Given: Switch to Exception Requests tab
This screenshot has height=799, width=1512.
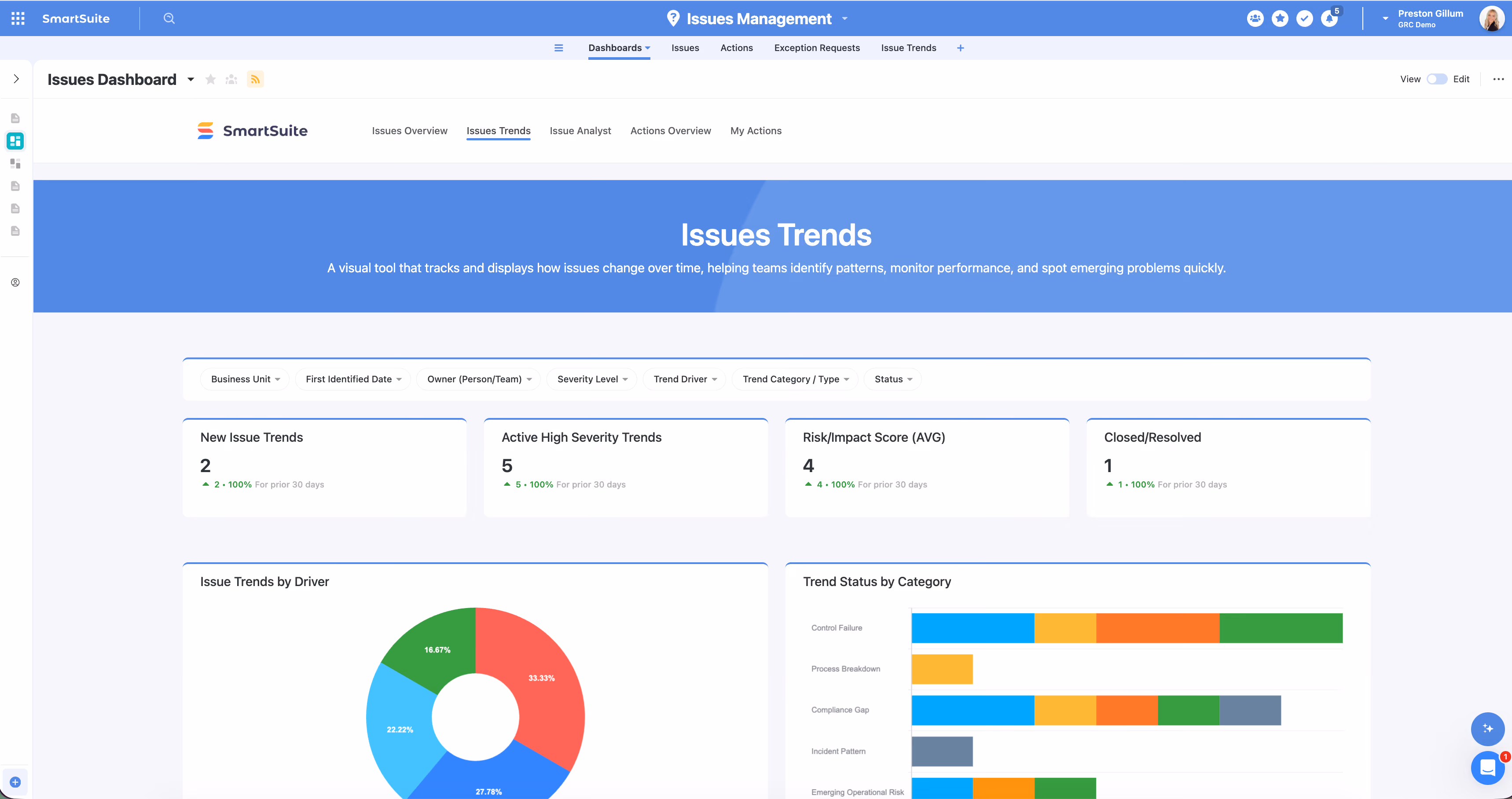Looking at the screenshot, I should [x=816, y=48].
